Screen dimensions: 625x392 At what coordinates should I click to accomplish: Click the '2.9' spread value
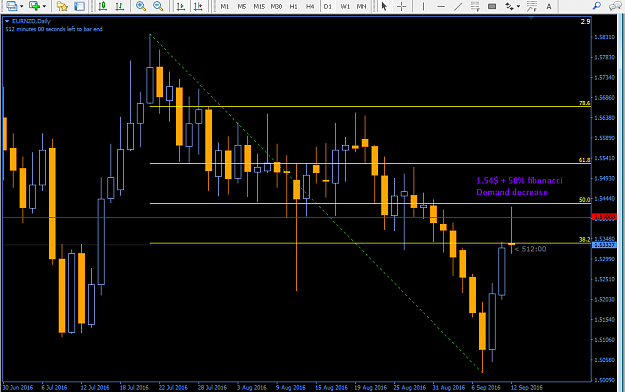coord(585,22)
